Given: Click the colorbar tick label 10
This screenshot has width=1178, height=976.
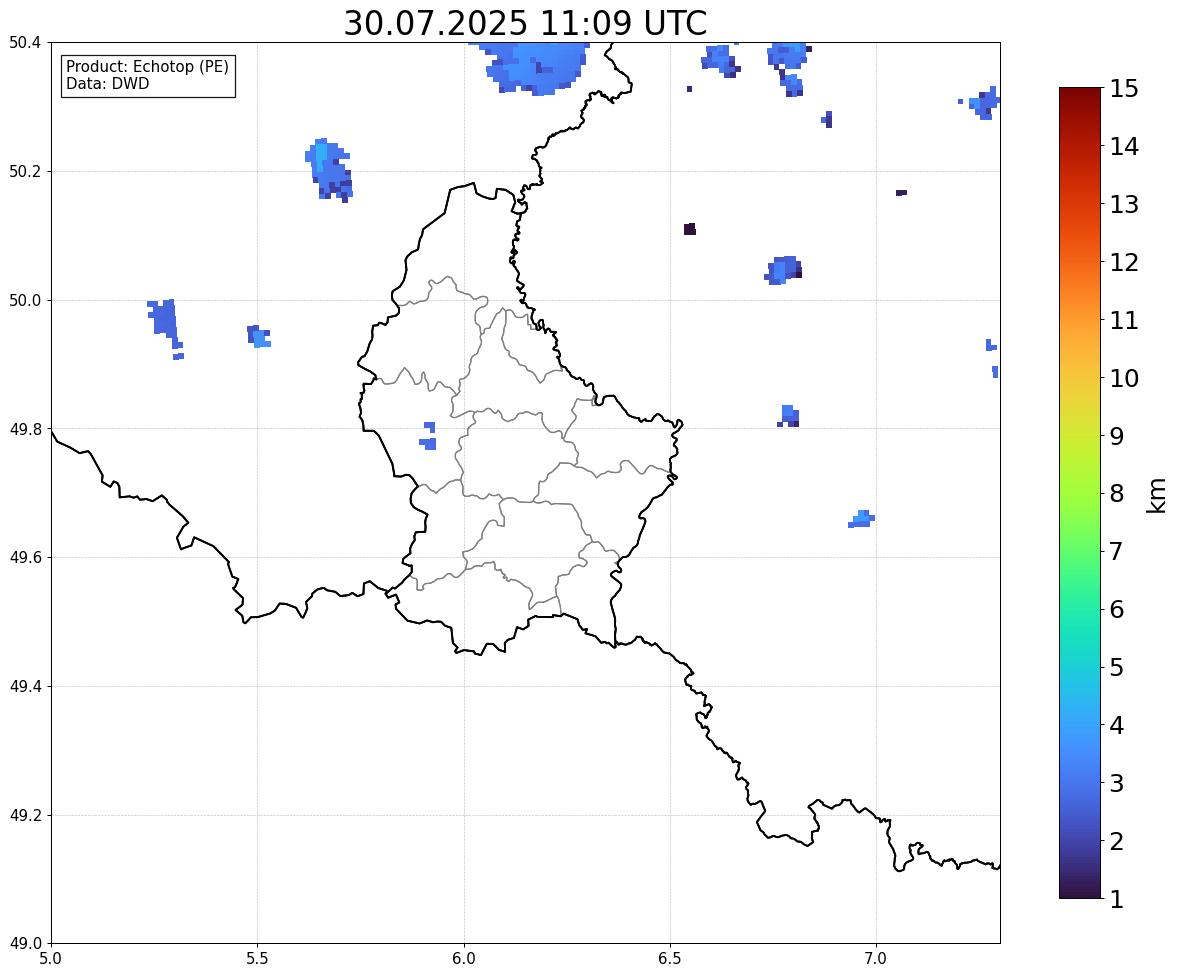Looking at the screenshot, I should coord(1124,378).
